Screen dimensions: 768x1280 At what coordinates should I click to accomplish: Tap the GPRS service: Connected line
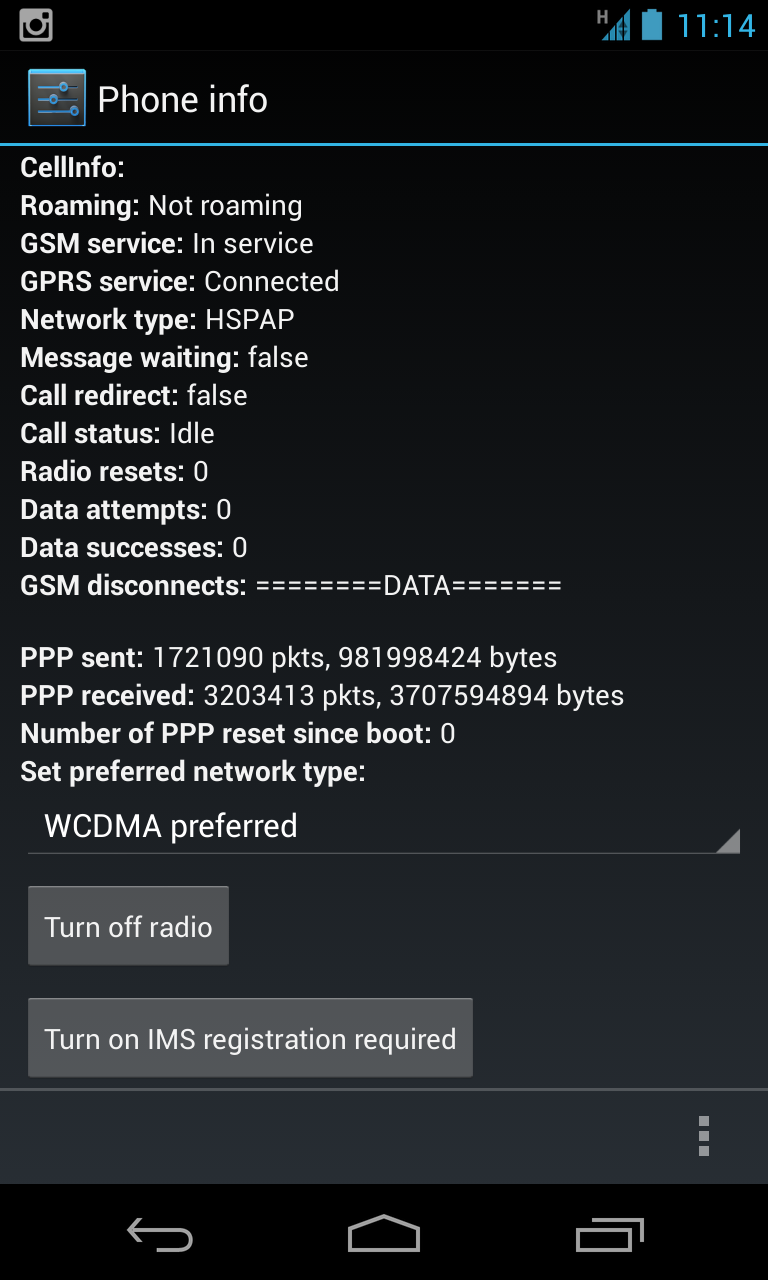click(x=180, y=282)
